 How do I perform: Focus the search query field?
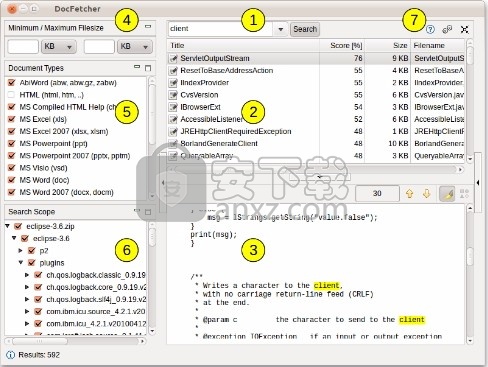point(220,29)
